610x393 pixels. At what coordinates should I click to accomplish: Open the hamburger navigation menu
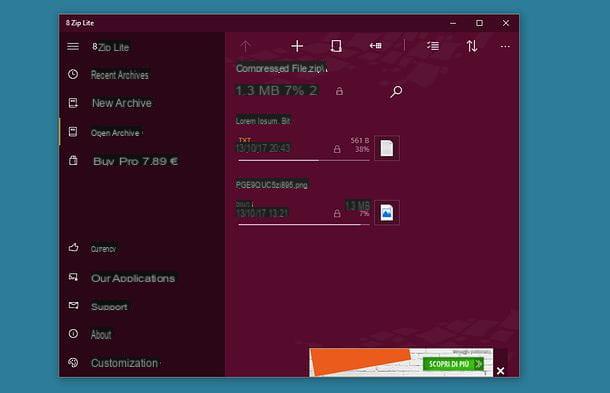[73, 47]
